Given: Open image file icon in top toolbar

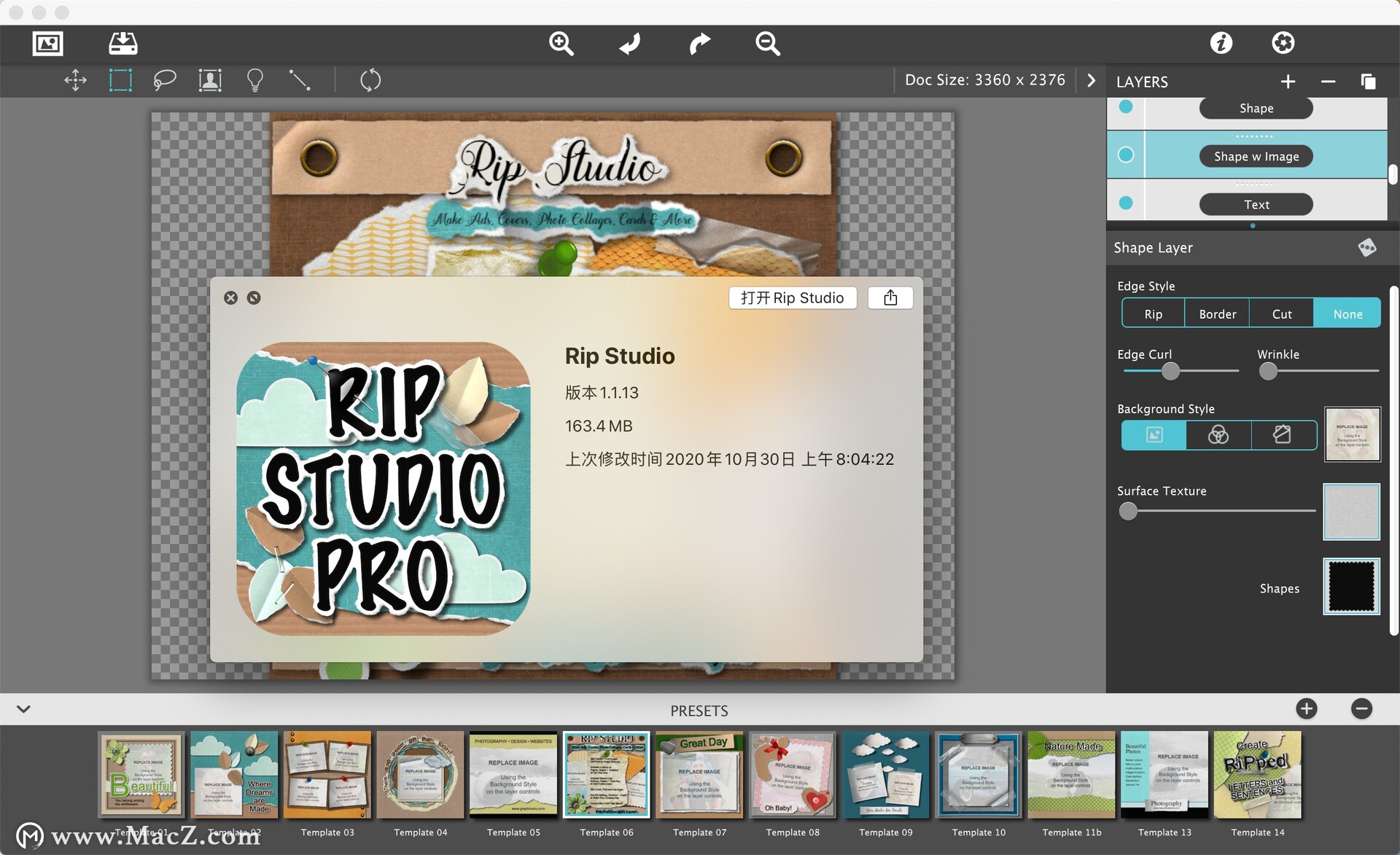Looking at the screenshot, I should [x=48, y=44].
